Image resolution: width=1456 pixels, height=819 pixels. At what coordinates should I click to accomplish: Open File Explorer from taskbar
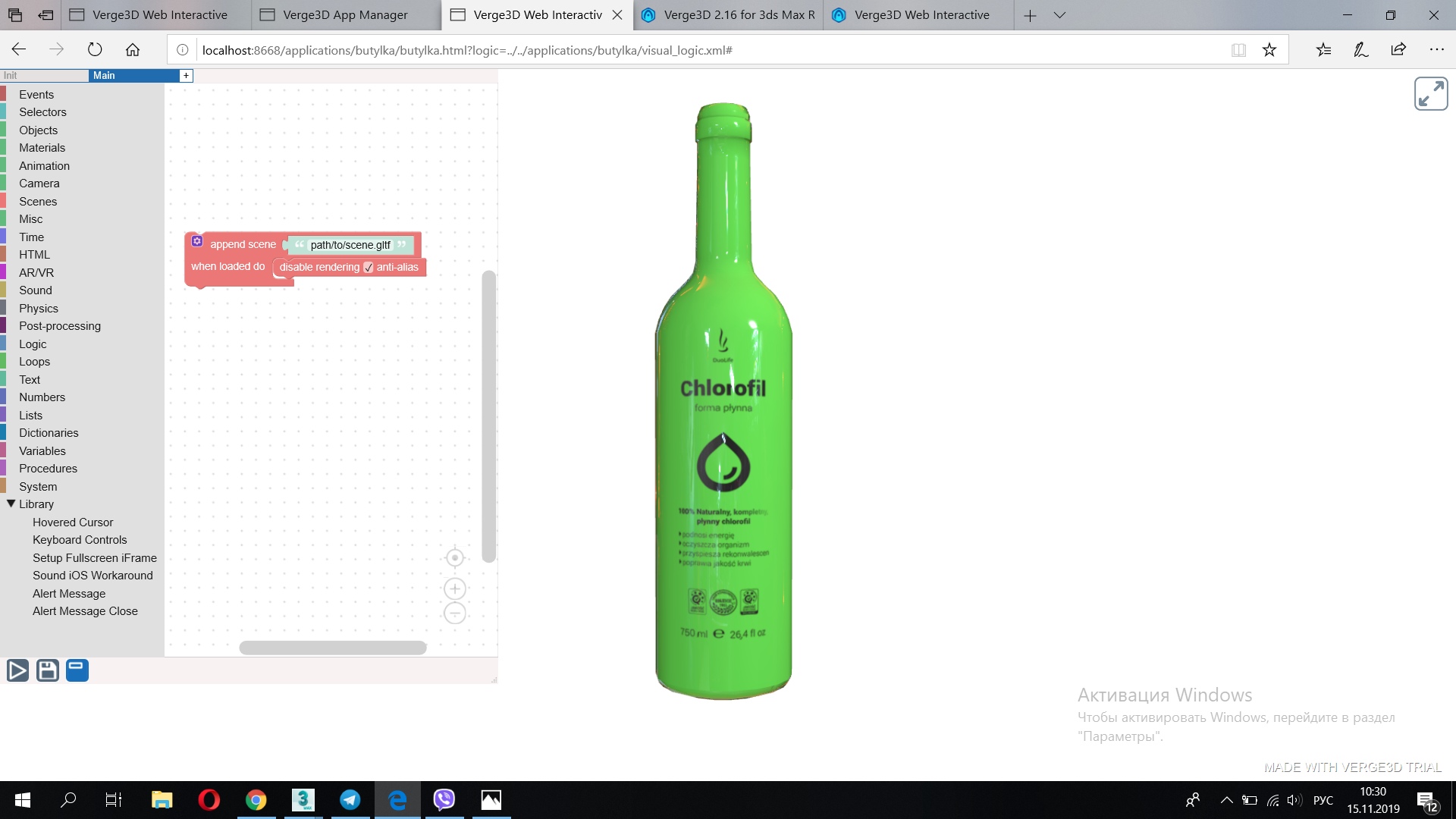[162, 800]
